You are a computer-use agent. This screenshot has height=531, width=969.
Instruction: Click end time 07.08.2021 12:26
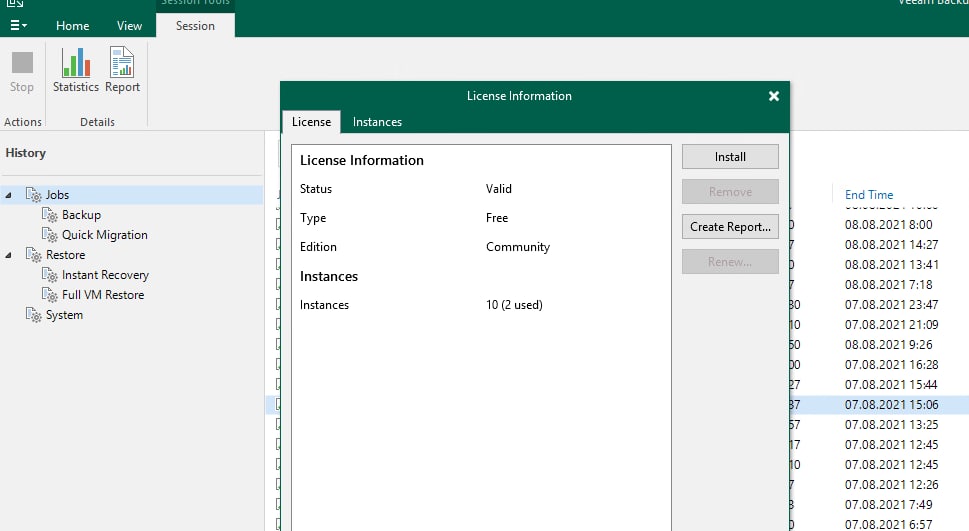coord(891,485)
